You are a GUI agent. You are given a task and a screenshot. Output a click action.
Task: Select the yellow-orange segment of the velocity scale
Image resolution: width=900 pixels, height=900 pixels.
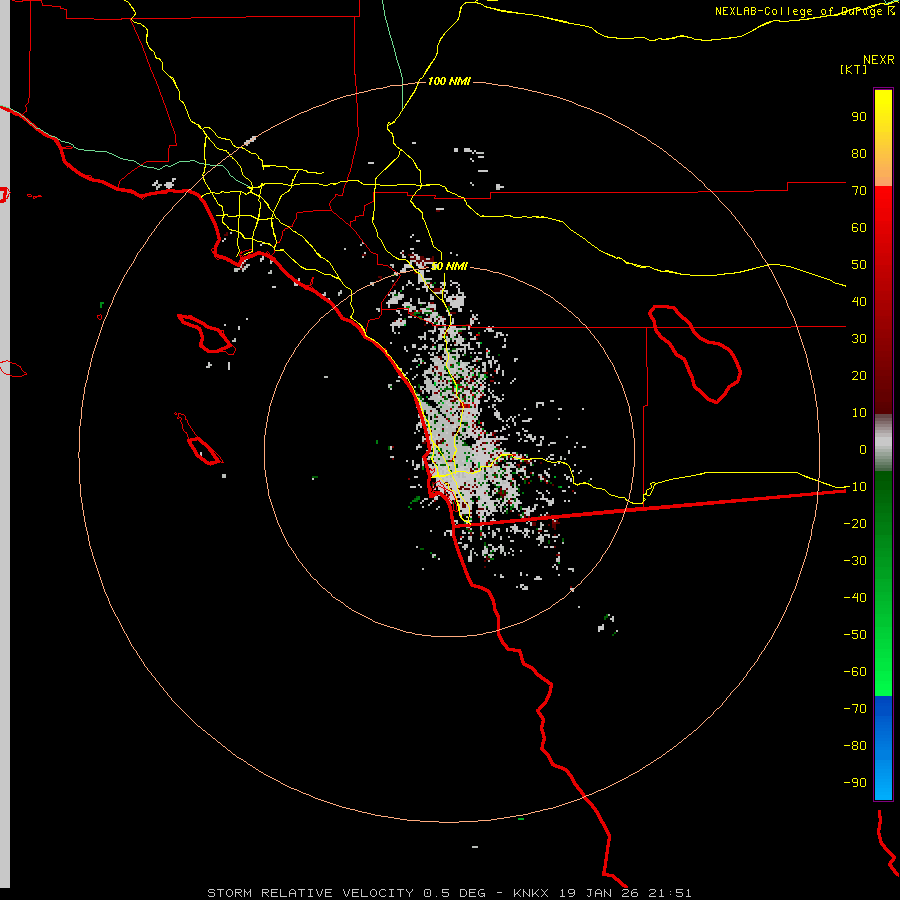click(x=883, y=138)
